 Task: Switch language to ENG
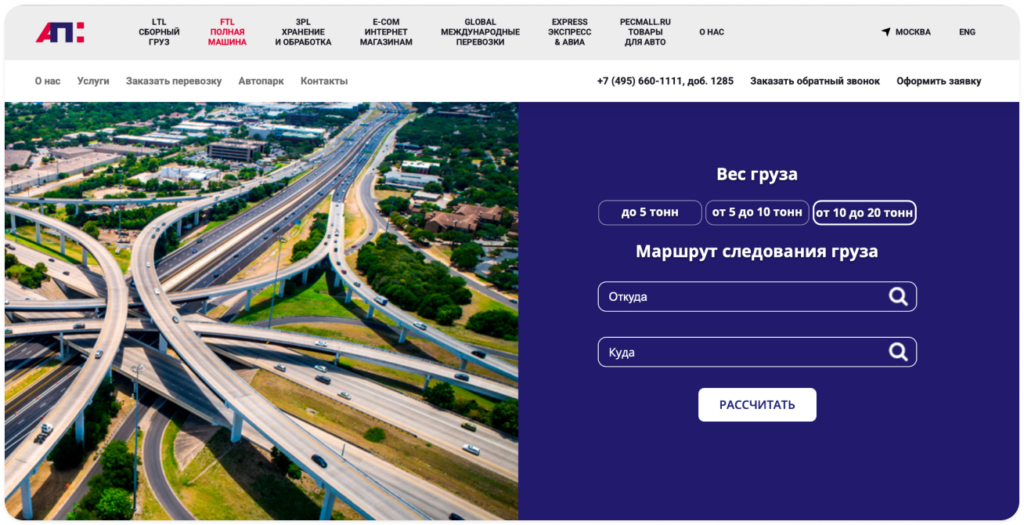[x=967, y=32]
